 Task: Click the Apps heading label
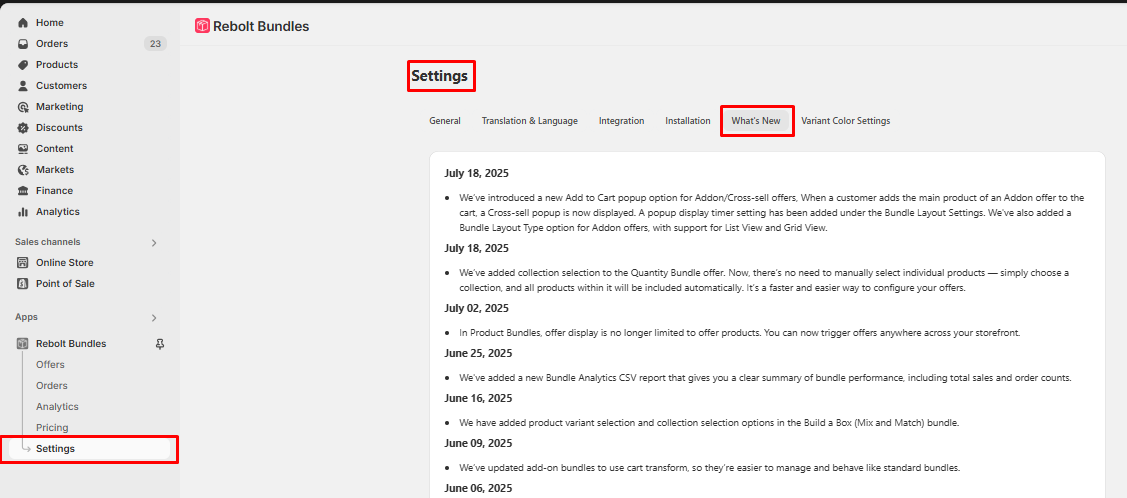point(27,317)
